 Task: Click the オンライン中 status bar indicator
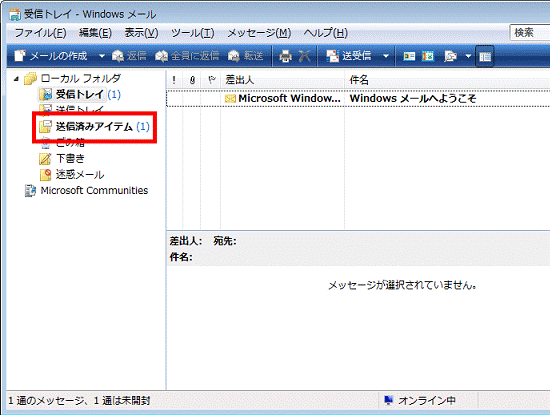421,400
